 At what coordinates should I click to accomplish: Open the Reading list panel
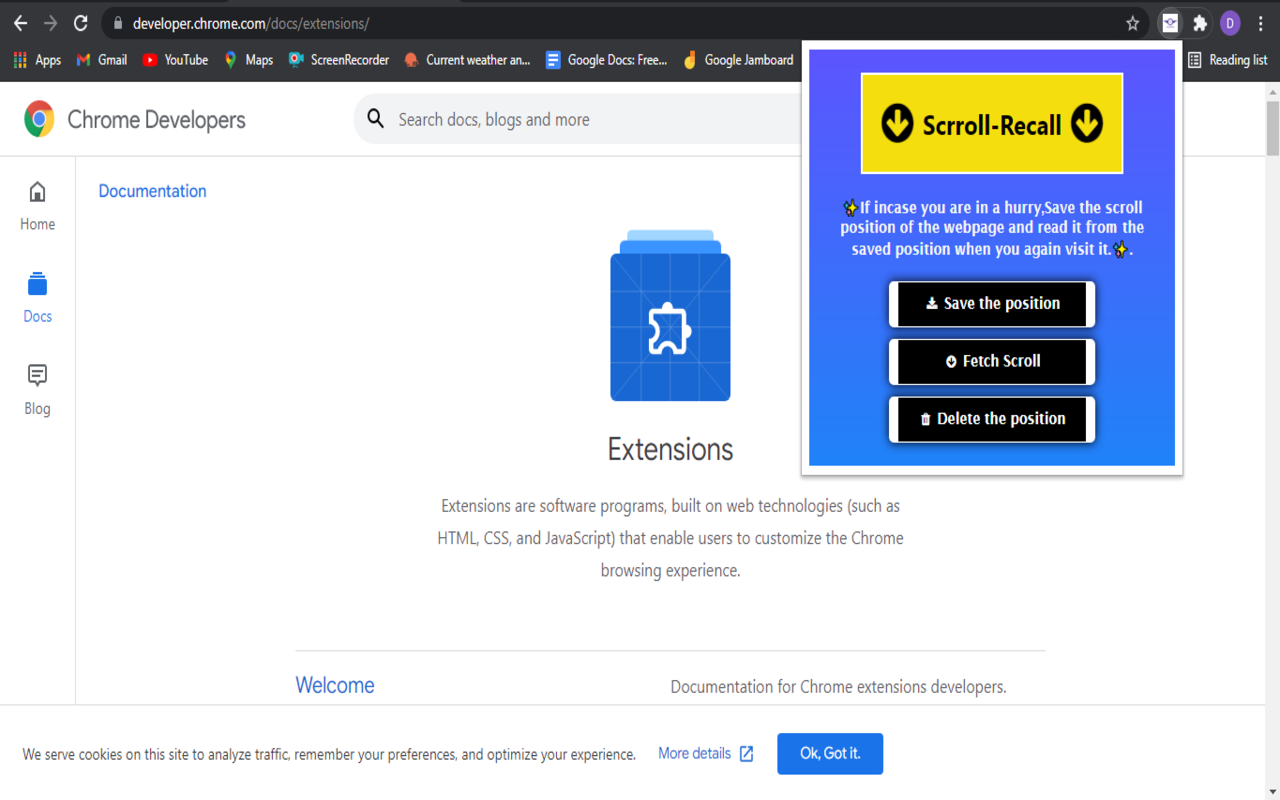[1227, 60]
